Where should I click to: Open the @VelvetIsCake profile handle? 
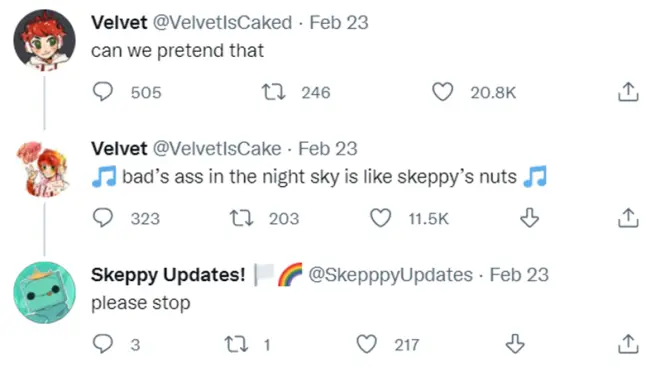pyautogui.click(x=216, y=149)
